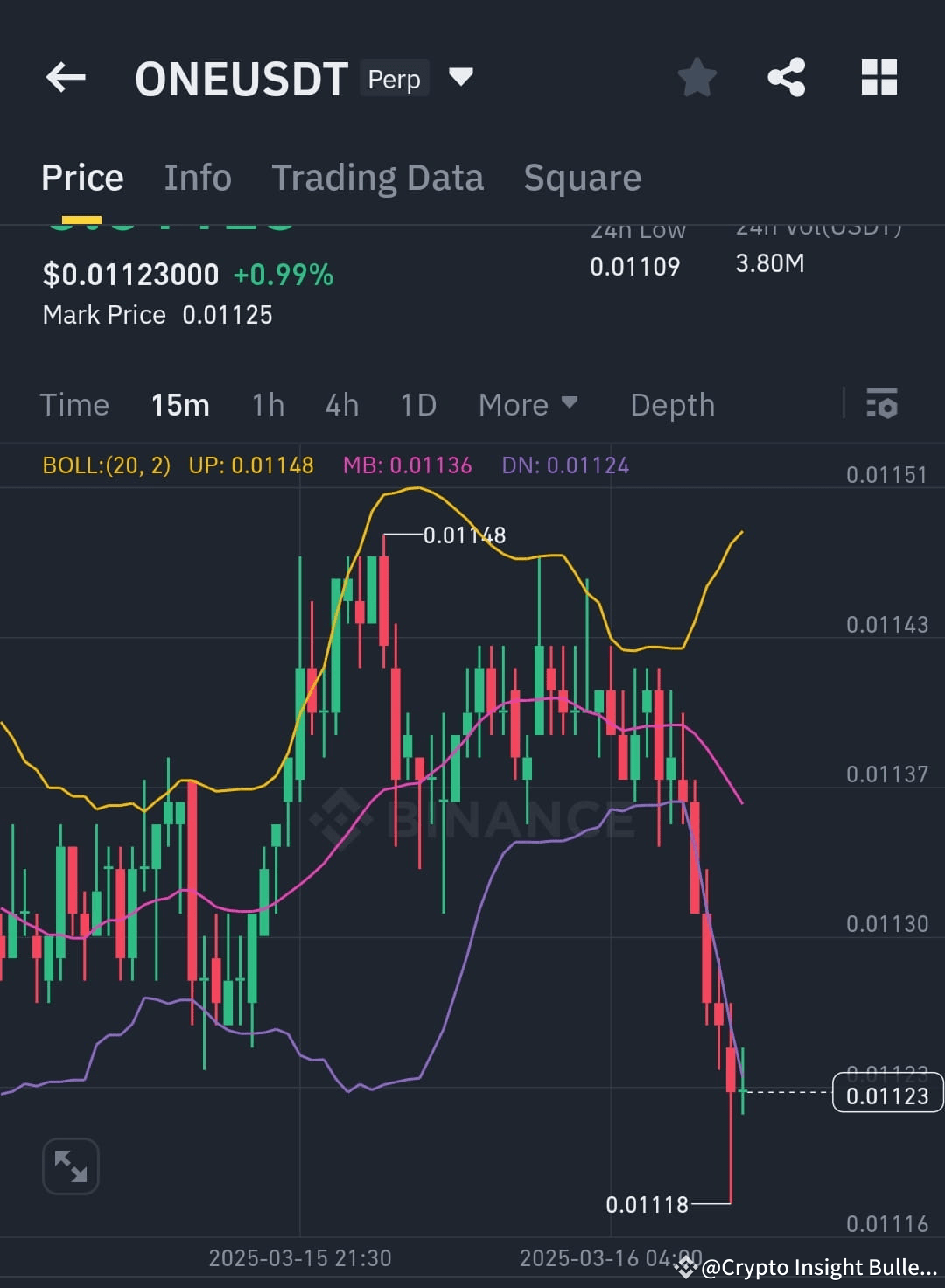Open the Info section
The width and height of the screenshot is (945, 1288).
click(x=197, y=177)
